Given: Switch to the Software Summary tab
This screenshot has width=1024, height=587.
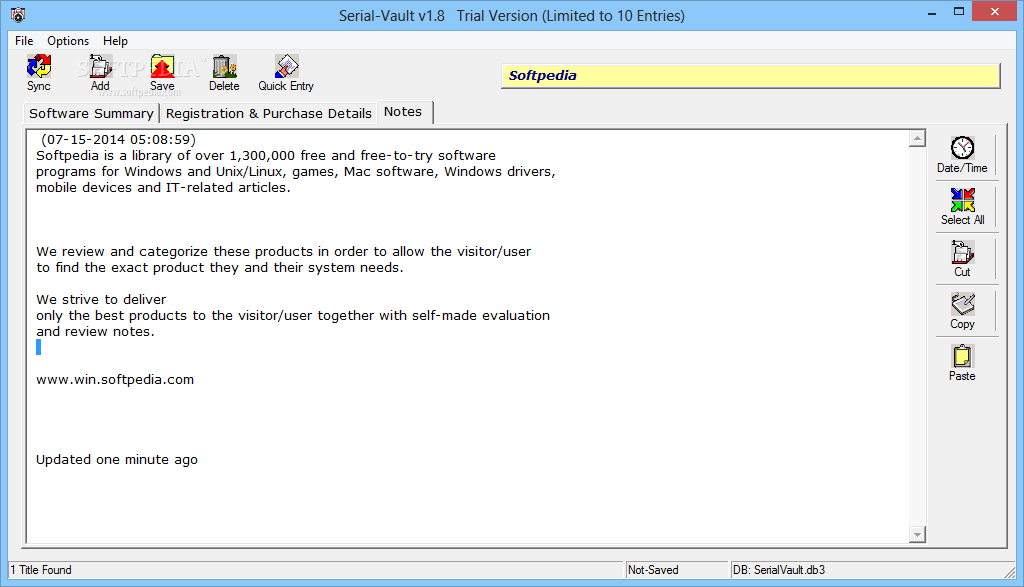Looking at the screenshot, I should click(x=91, y=113).
